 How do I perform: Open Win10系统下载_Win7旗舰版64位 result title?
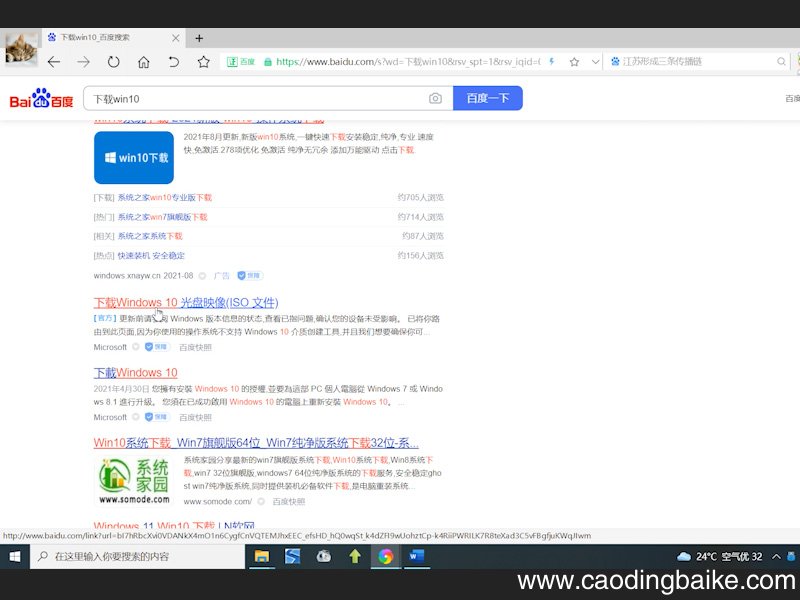(256, 442)
